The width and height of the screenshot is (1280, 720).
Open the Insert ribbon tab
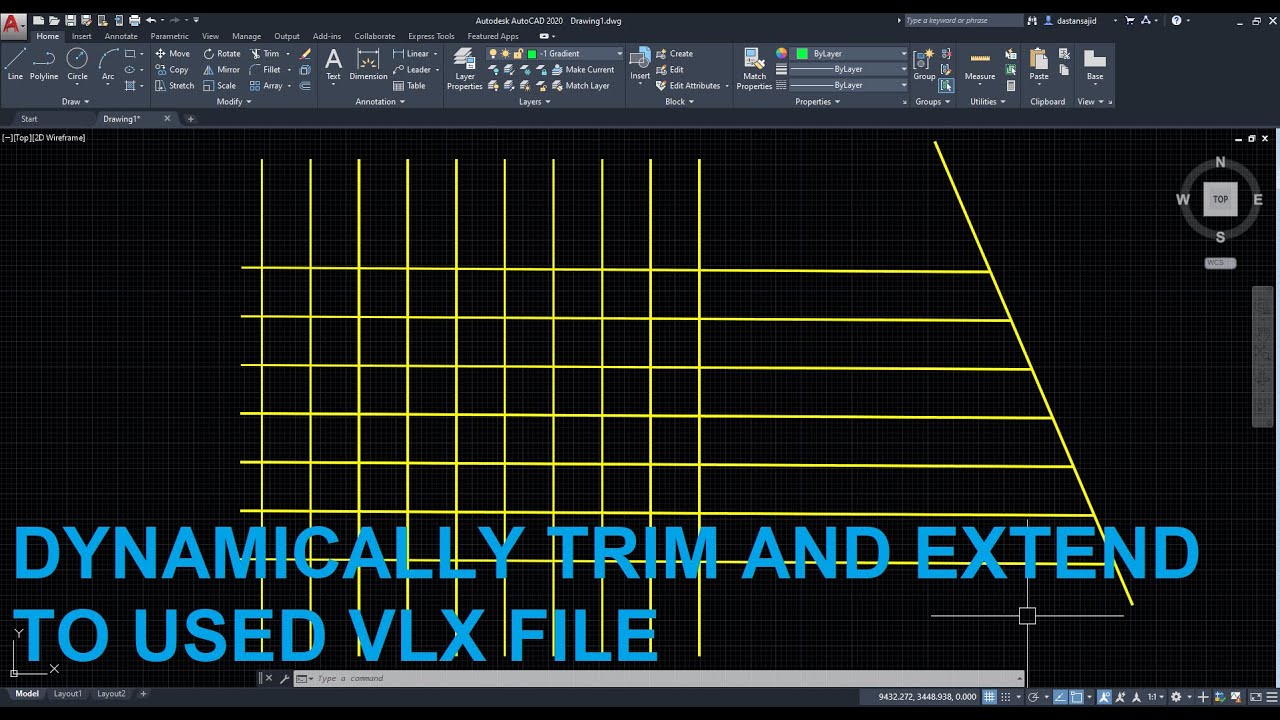click(82, 36)
